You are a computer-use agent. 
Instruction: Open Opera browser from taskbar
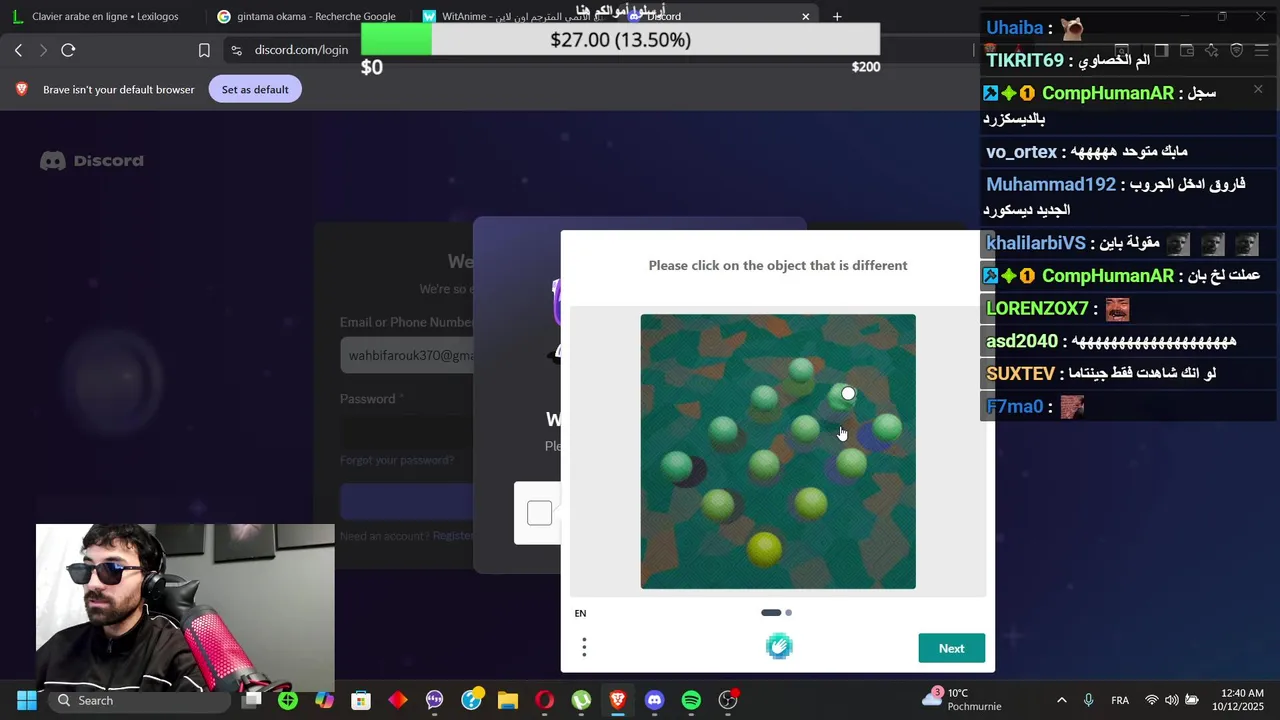545,700
